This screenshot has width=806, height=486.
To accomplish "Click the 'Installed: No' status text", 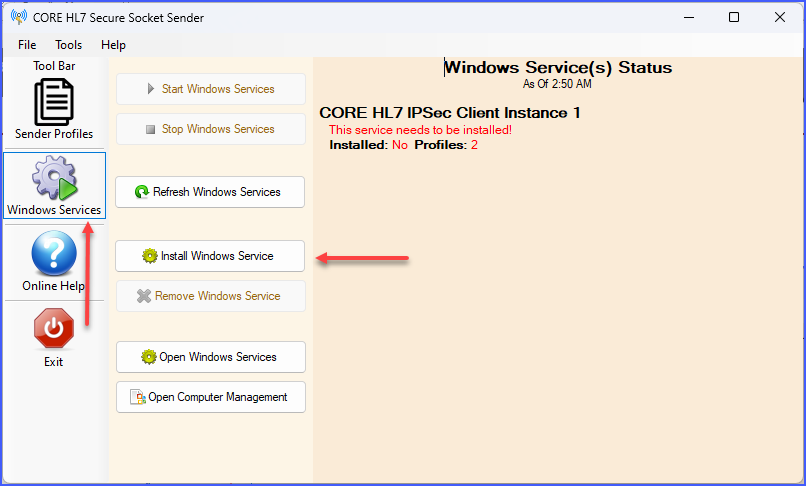I will coord(369,145).
